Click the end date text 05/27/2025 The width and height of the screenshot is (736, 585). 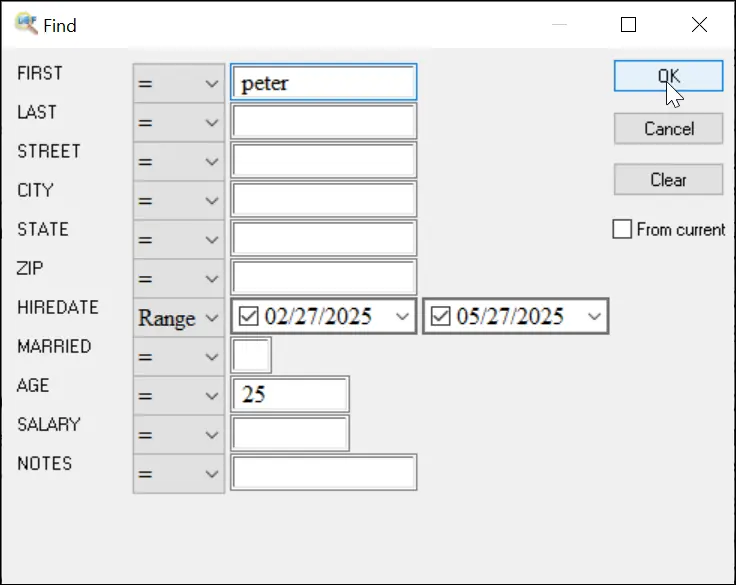[510, 316]
